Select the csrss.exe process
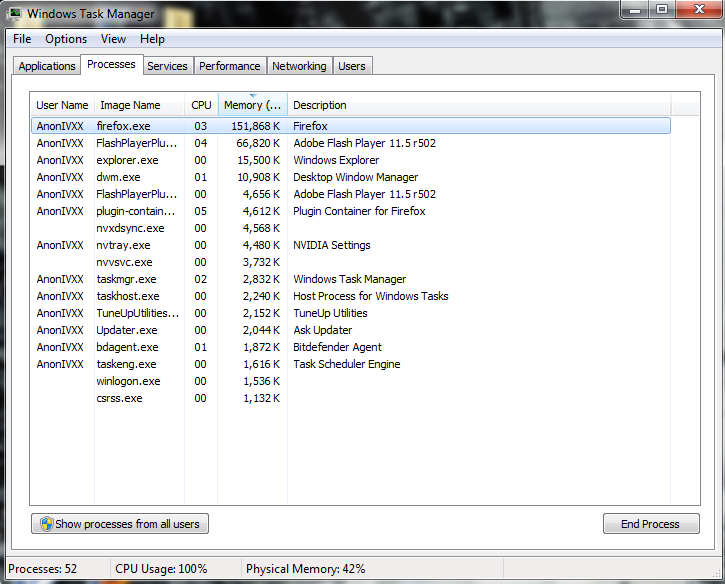Viewport: 725px width, 584px height. pyautogui.click(x=351, y=398)
